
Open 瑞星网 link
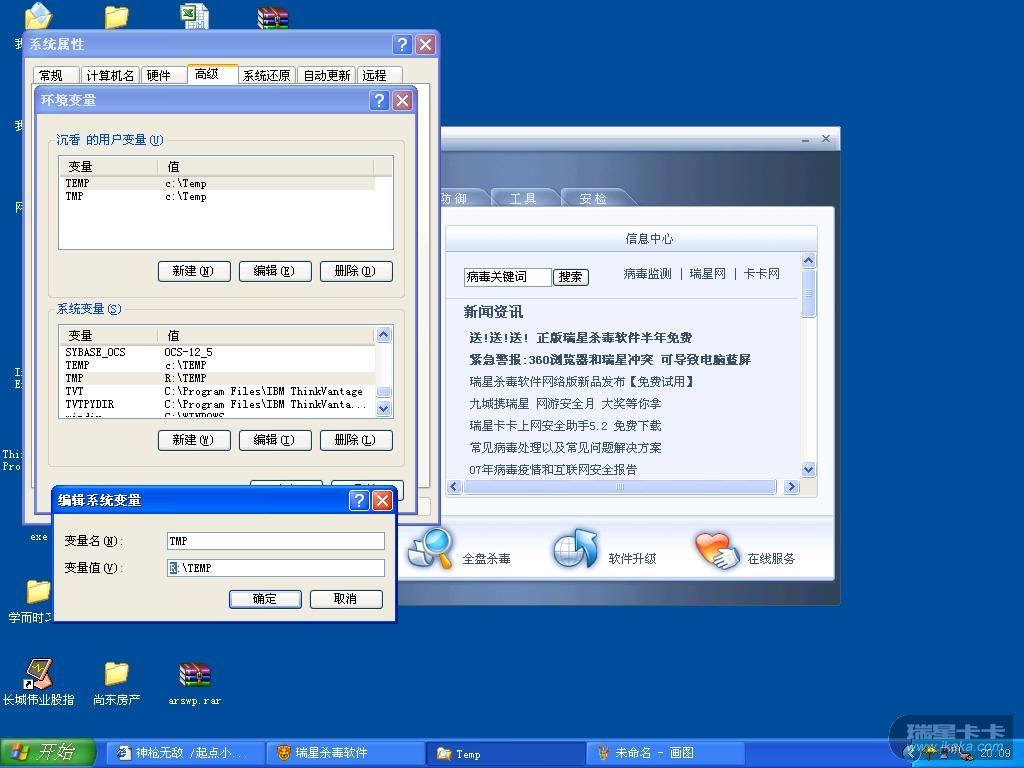(x=707, y=274)
